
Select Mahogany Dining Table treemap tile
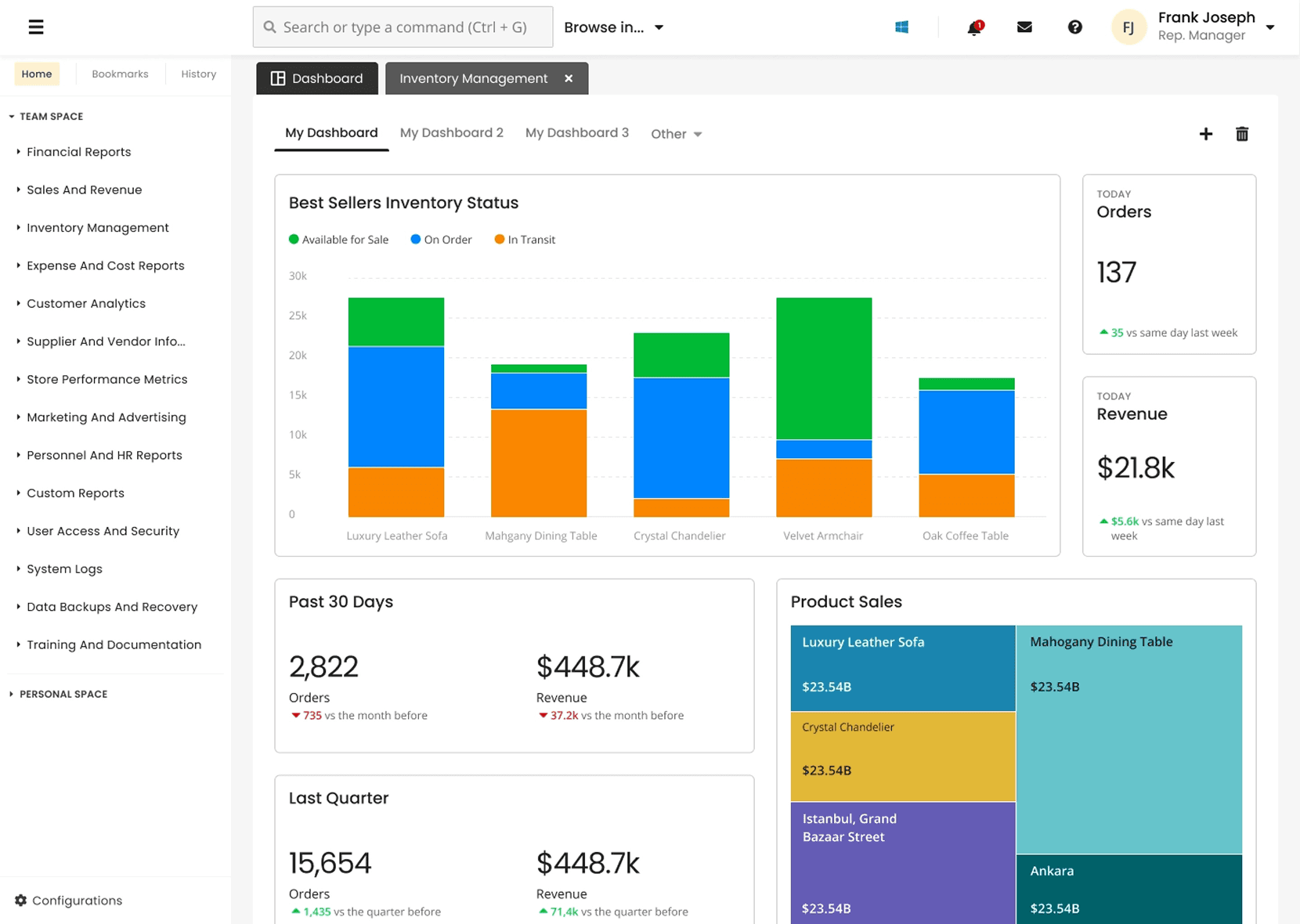(1129, 739)
